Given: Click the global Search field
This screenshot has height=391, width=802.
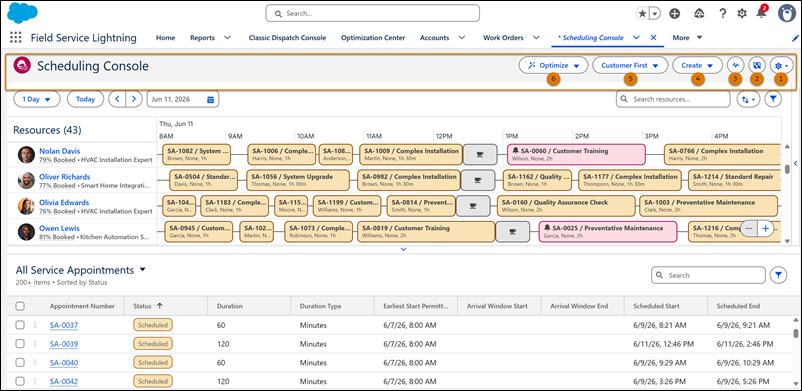Looking at the screenshot, I should click(372, 13).
